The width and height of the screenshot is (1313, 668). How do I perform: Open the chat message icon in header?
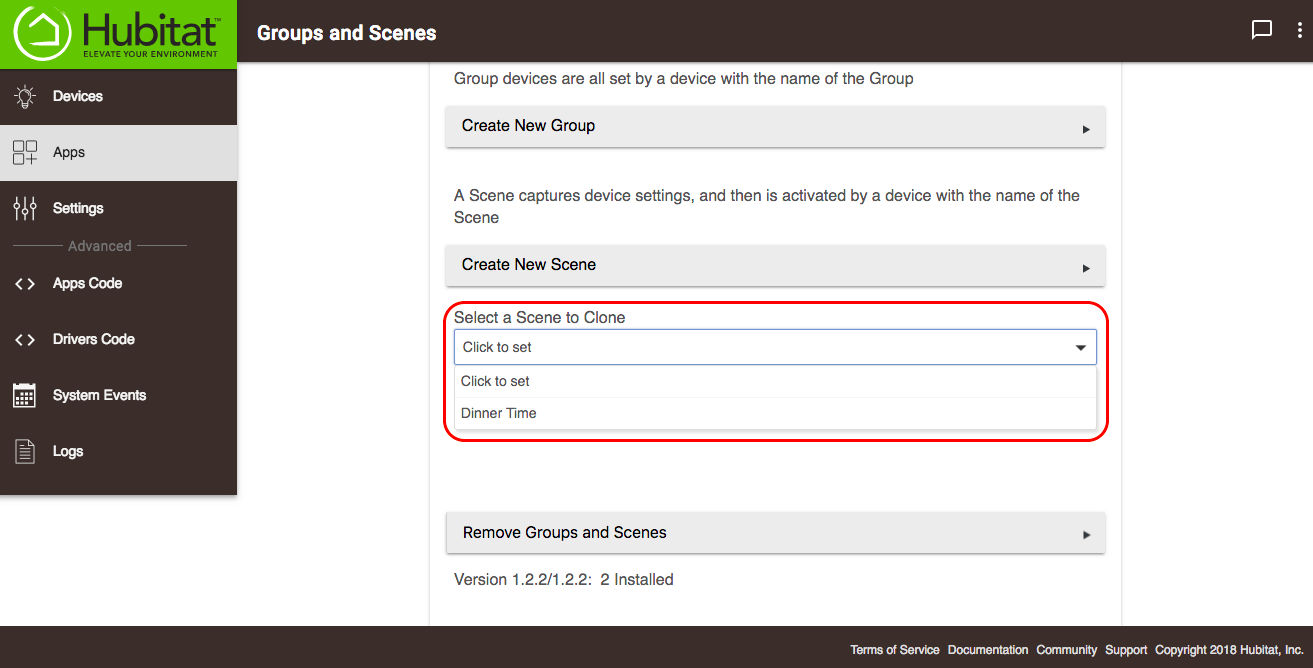[x=1262, y=30]
